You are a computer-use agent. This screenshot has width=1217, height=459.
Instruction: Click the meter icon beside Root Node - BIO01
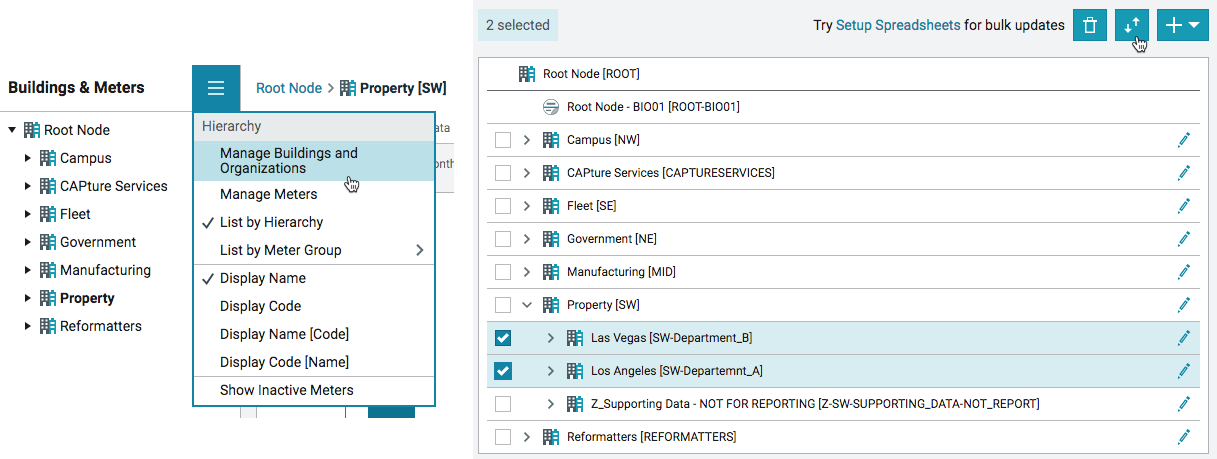[550, 107]
